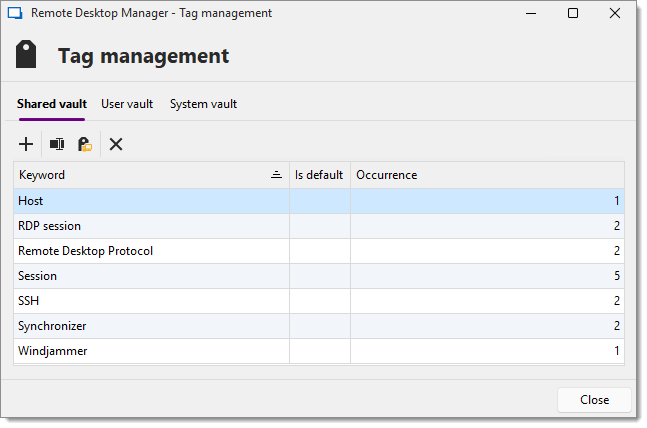Add a new tag with plus icon
The width and height of the screenshot is (647, 428).
(26, 144)
